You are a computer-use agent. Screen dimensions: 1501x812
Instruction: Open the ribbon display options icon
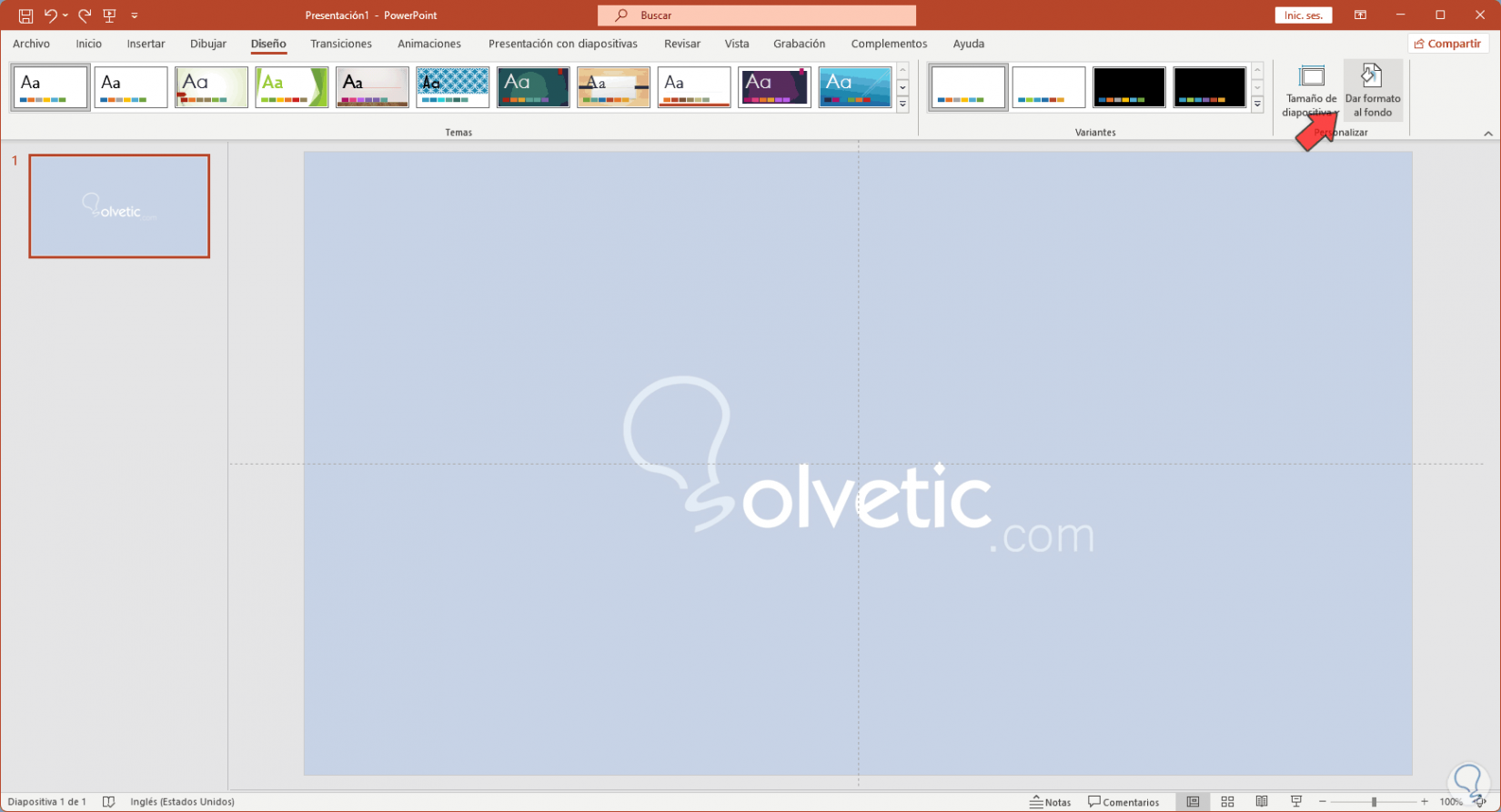coord(1360,15)
